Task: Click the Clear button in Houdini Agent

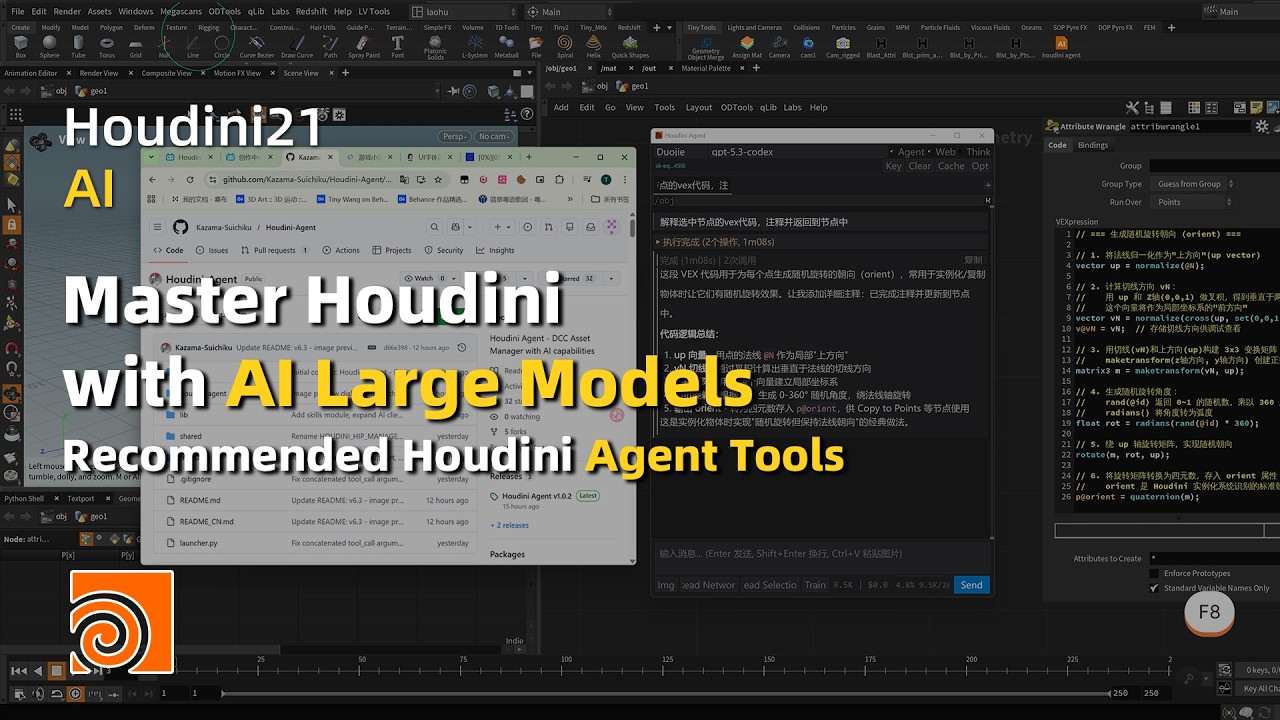Action: [x=920, y=166]
